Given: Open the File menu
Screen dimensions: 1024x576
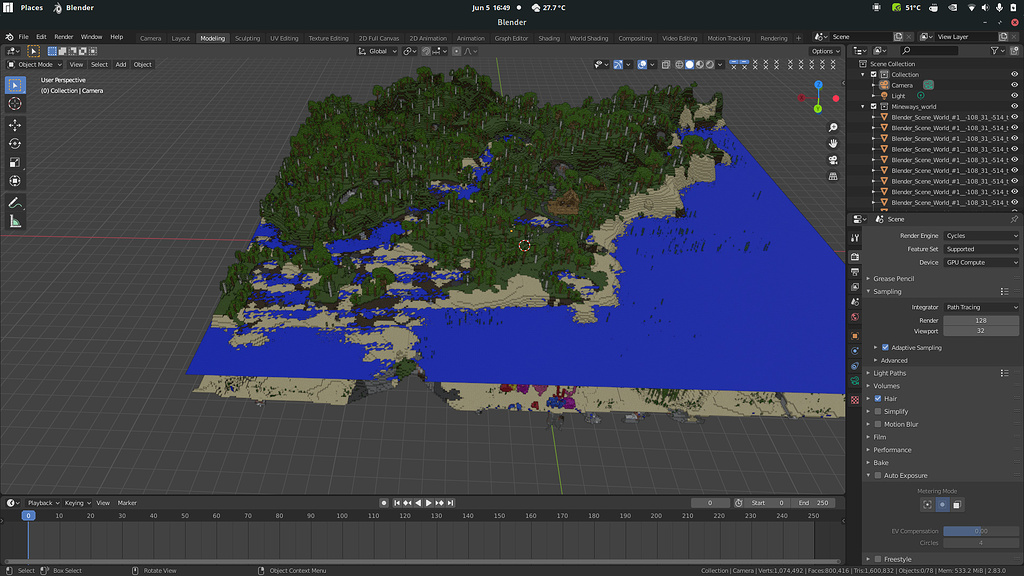Looking at the screenshot, I should click(x=24, y=37).
